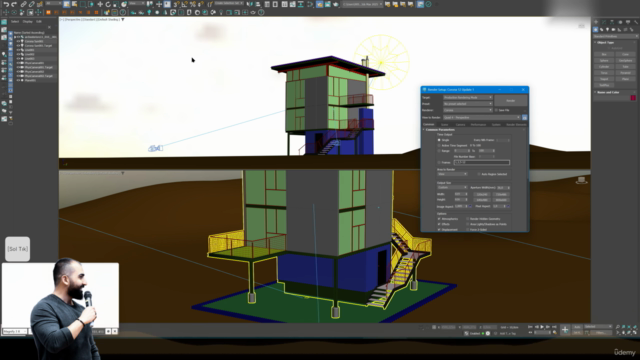The image size is (640, 360).
Task: Uncheck the Effects option
Action: 439,224
